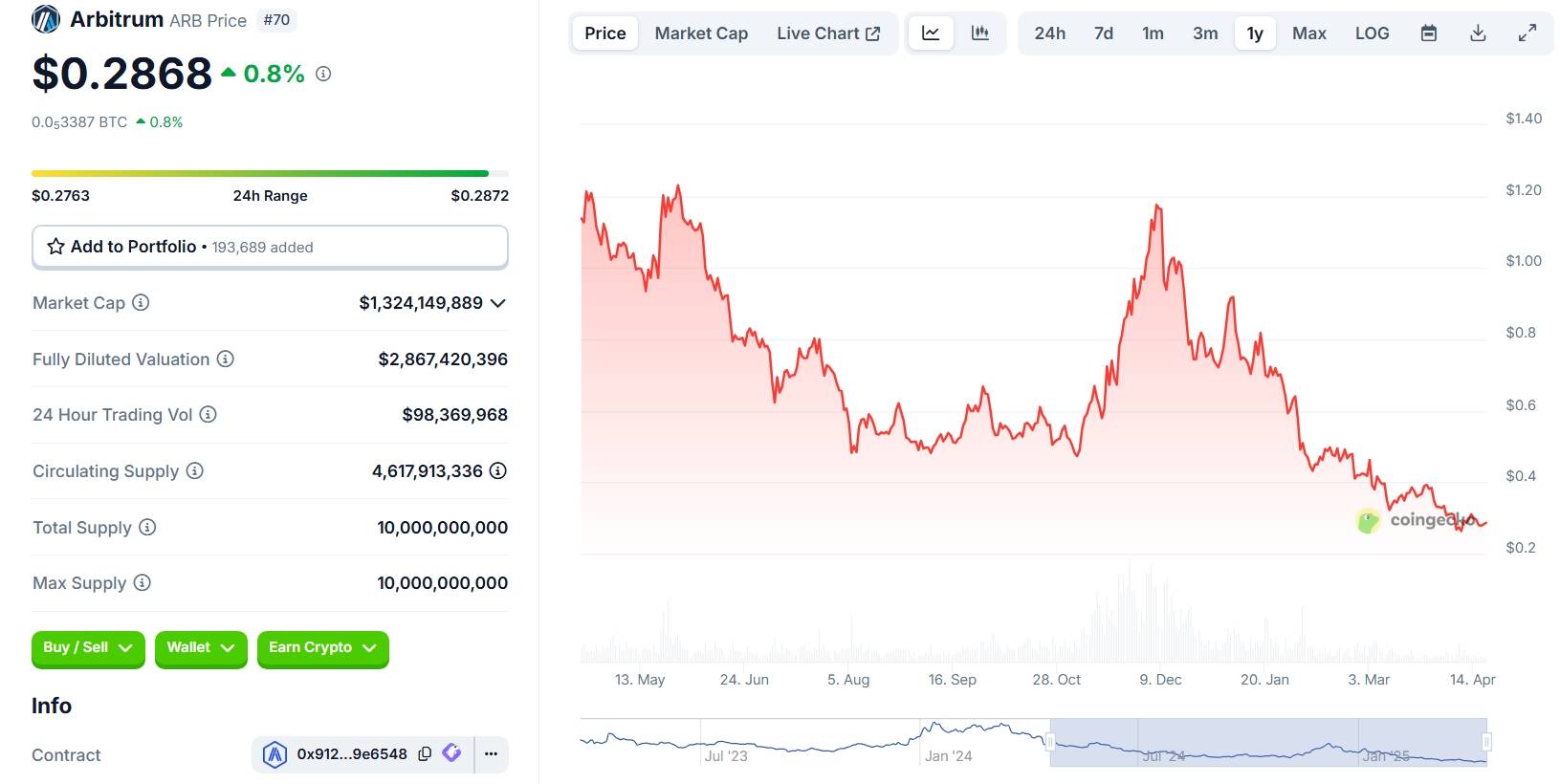Switch to candlestick chart view icon
The image size is (1560, 784).
point(979,33)
